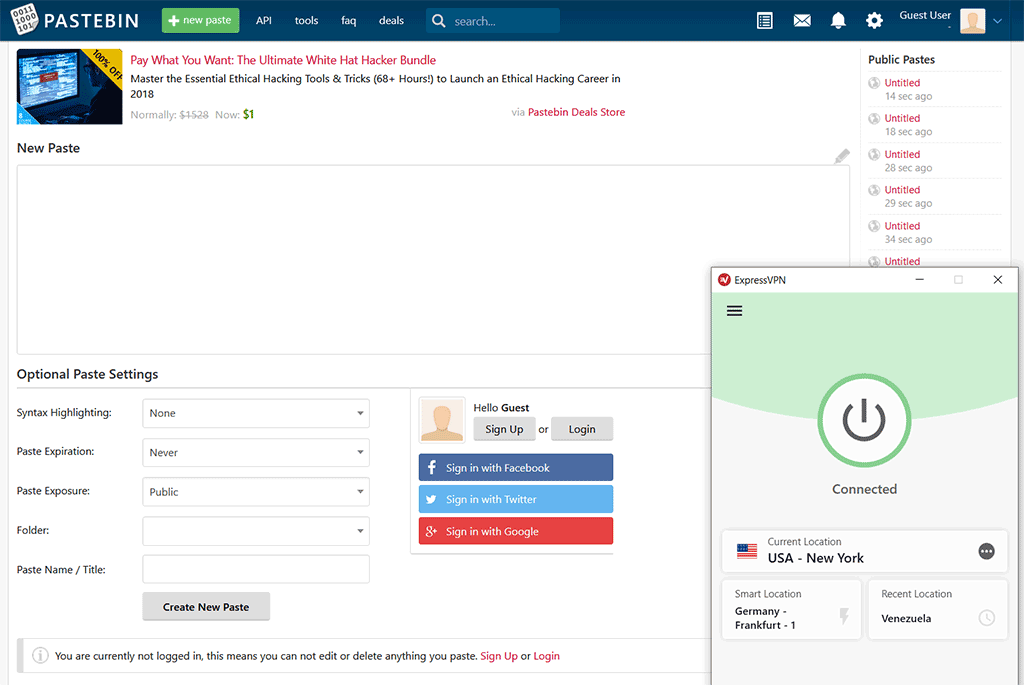Open Pay What You Want bundle link
This screenshot has width=1024, height=685.
(x=283, y=60)
